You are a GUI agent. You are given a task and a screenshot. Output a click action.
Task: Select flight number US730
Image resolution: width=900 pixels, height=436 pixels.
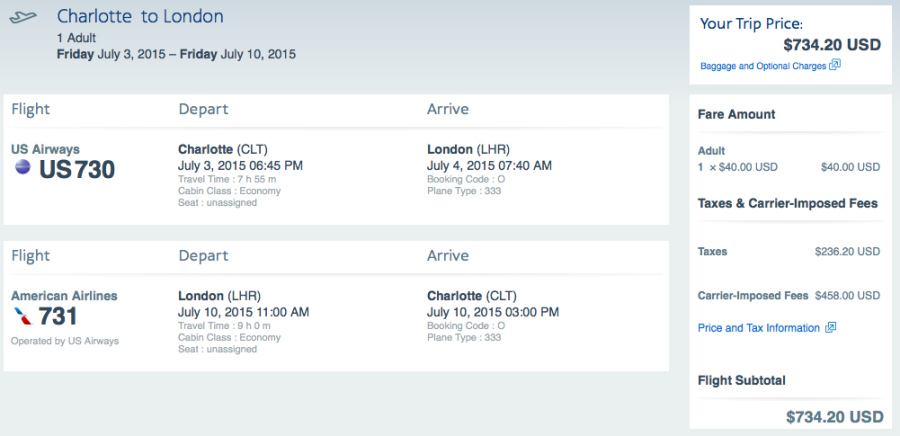coord(77,170)
